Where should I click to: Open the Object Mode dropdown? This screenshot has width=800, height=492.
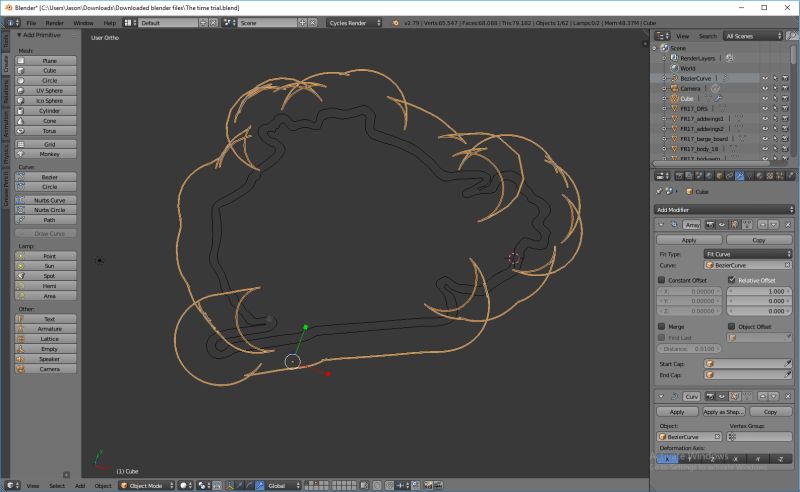(146, 485)
